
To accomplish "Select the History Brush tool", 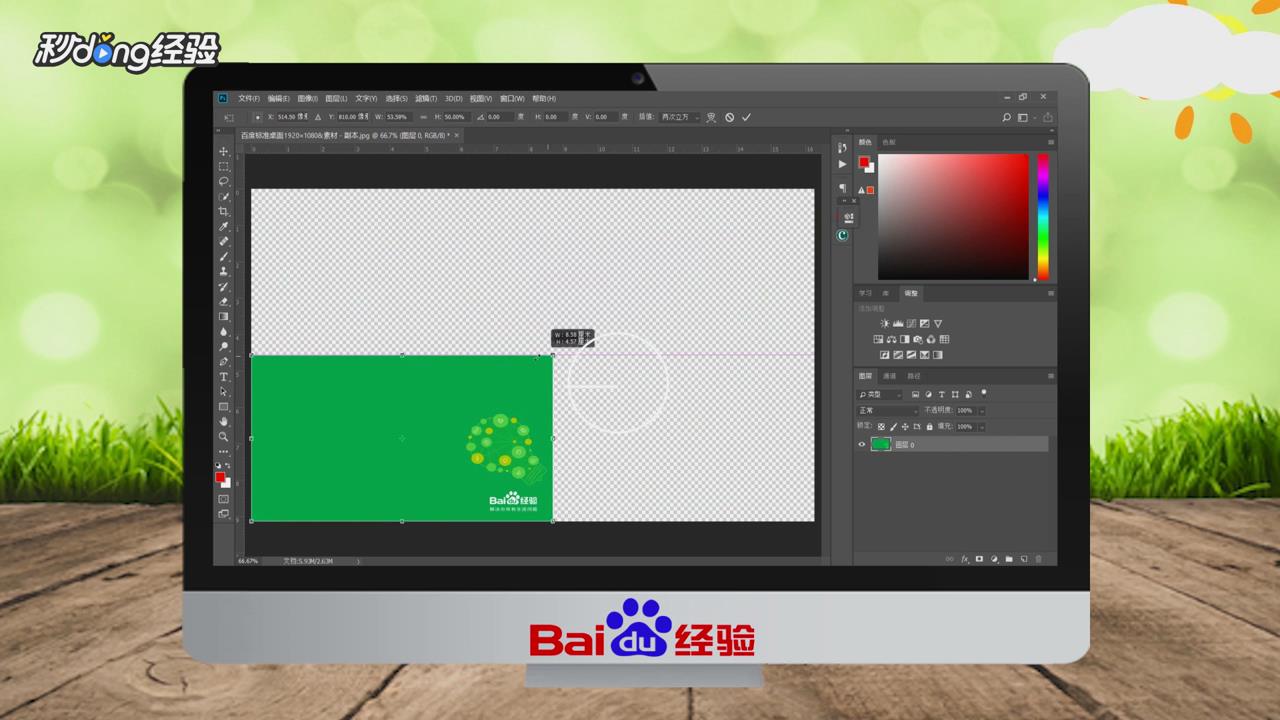I will click(x=224, y=286).
